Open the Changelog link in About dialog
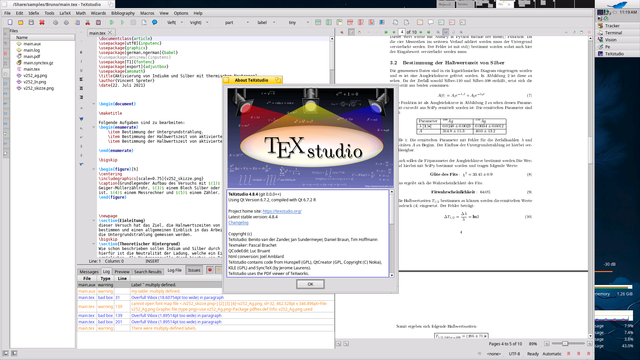This screenshot has height=360, width=640. click(238, 222)
